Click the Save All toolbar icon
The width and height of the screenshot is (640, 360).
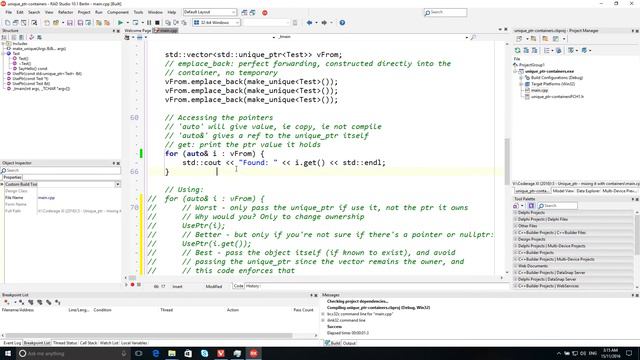[x=80, y=23]
